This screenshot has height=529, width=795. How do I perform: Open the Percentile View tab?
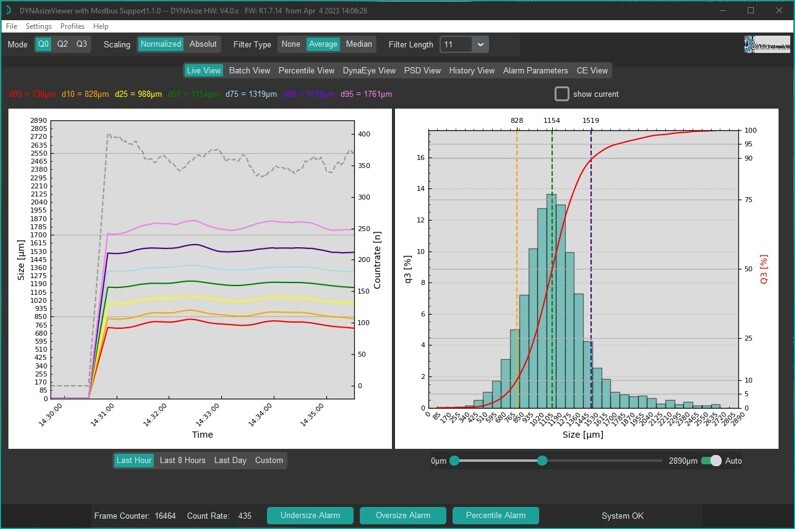306,70
